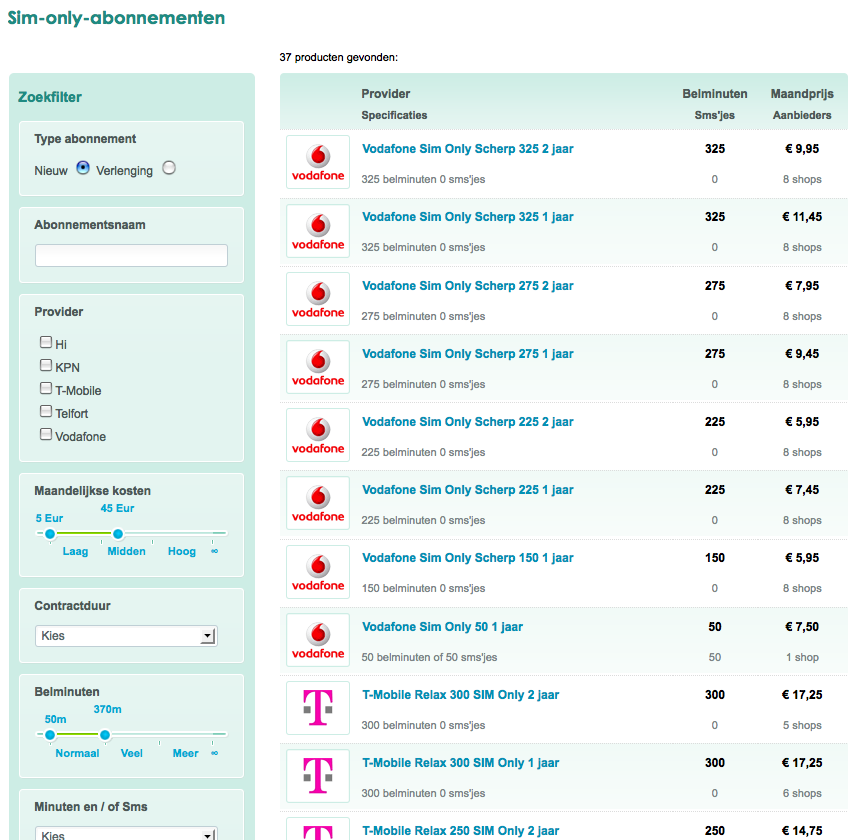
Task: Select the Verlenging radio button
Action: 169,168
